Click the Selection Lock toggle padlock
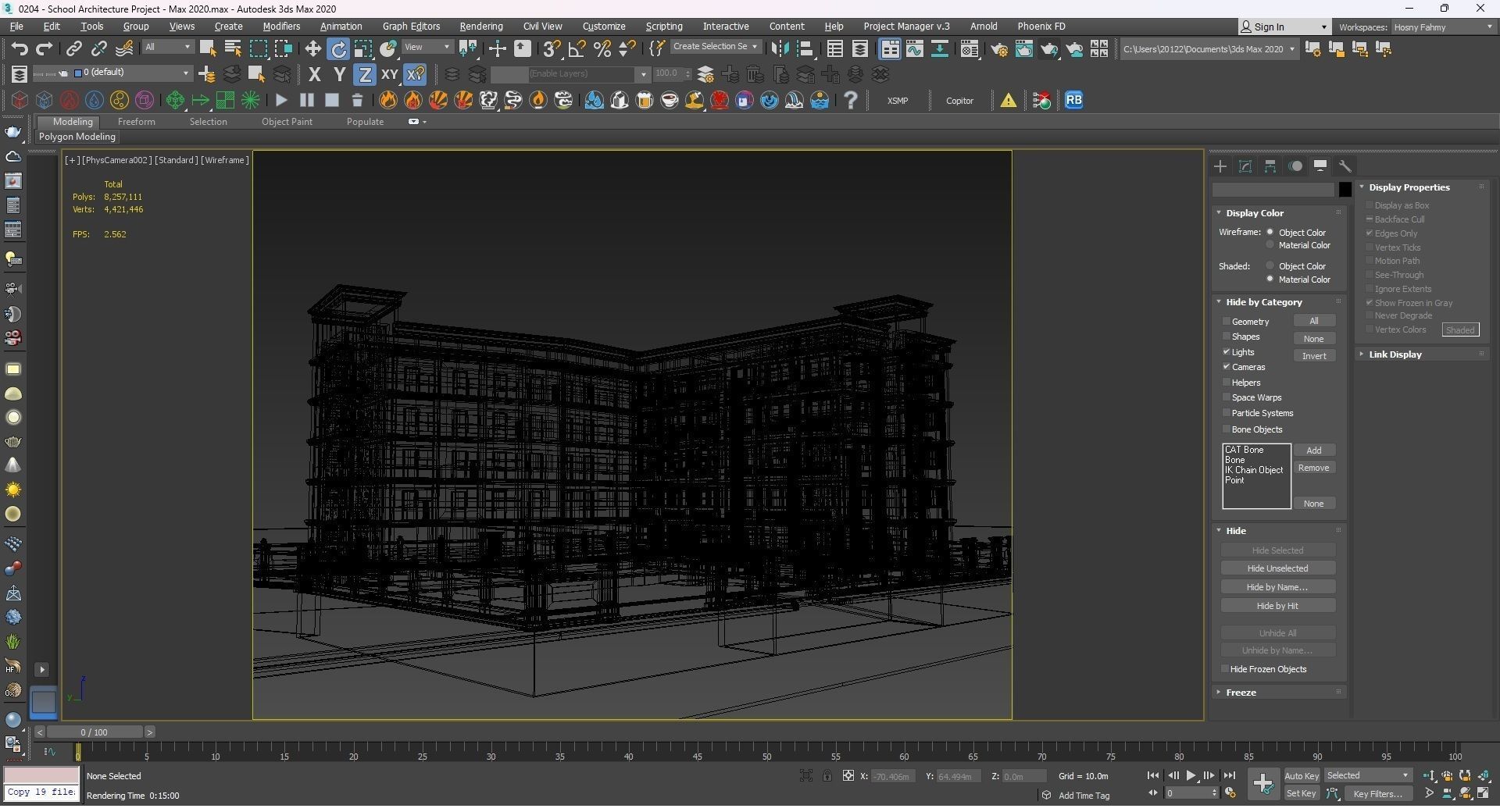 827,775
